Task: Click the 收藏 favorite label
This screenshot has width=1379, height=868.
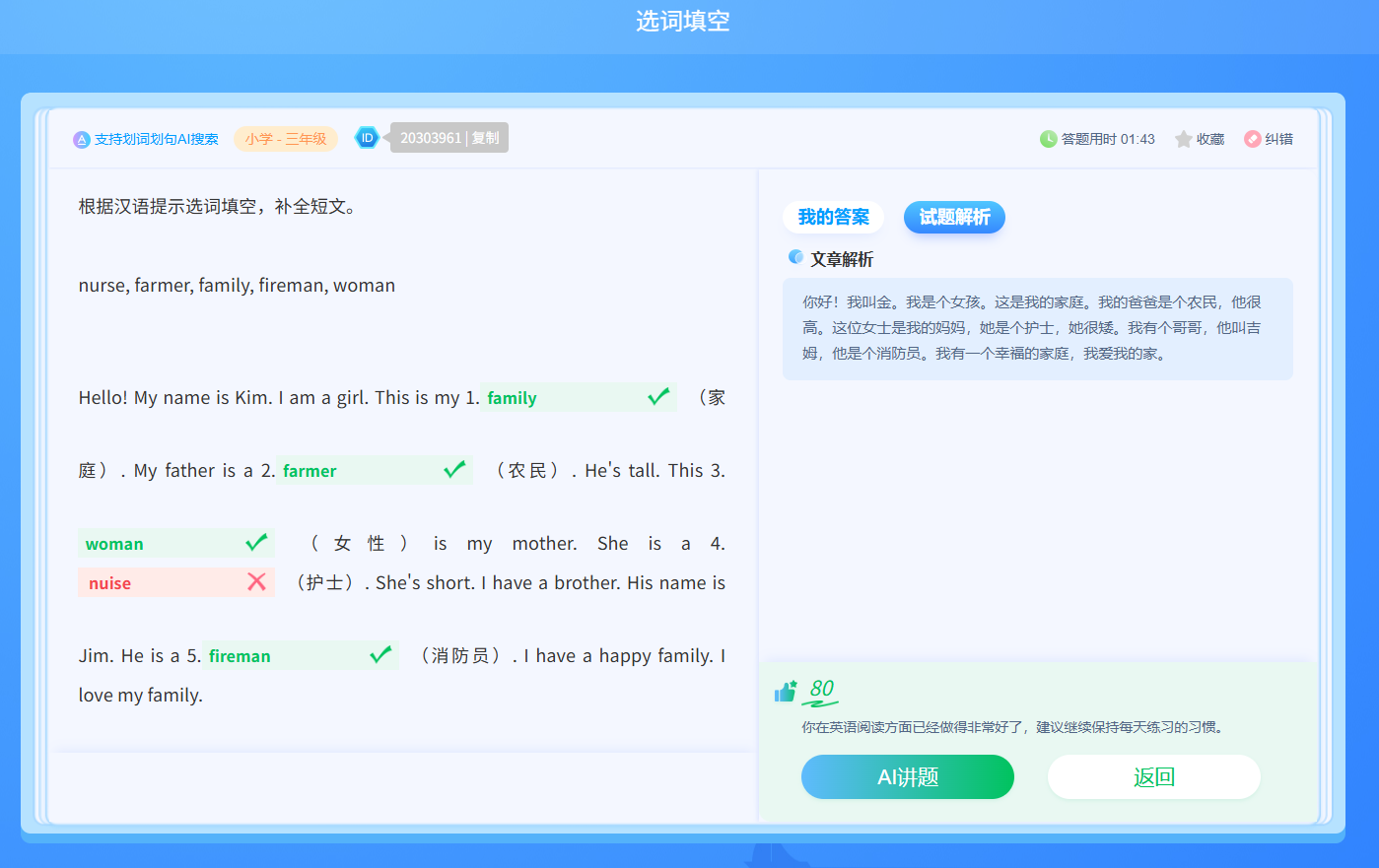Action: click(1209, 139)
